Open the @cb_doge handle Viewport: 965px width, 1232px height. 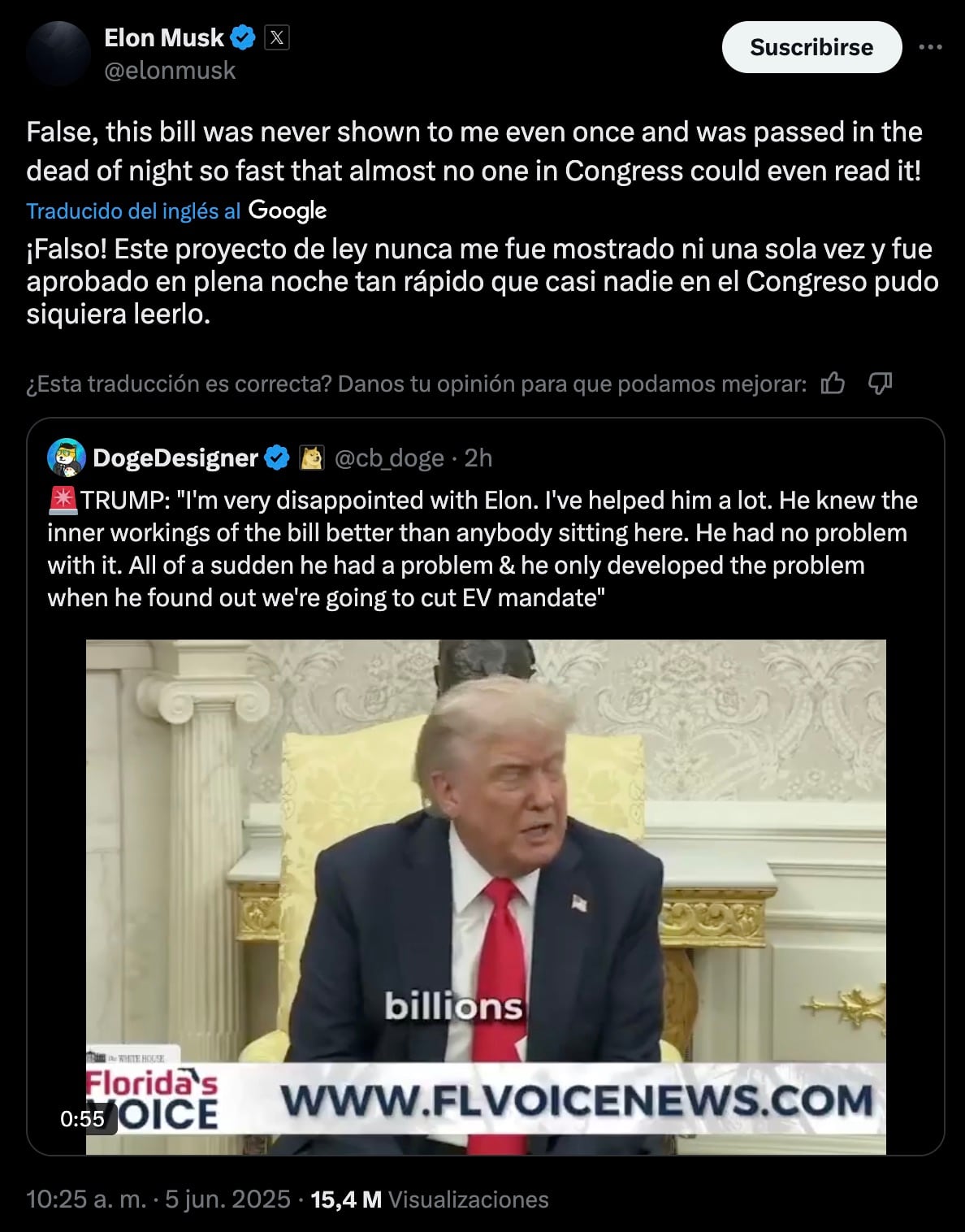[389, 458]
